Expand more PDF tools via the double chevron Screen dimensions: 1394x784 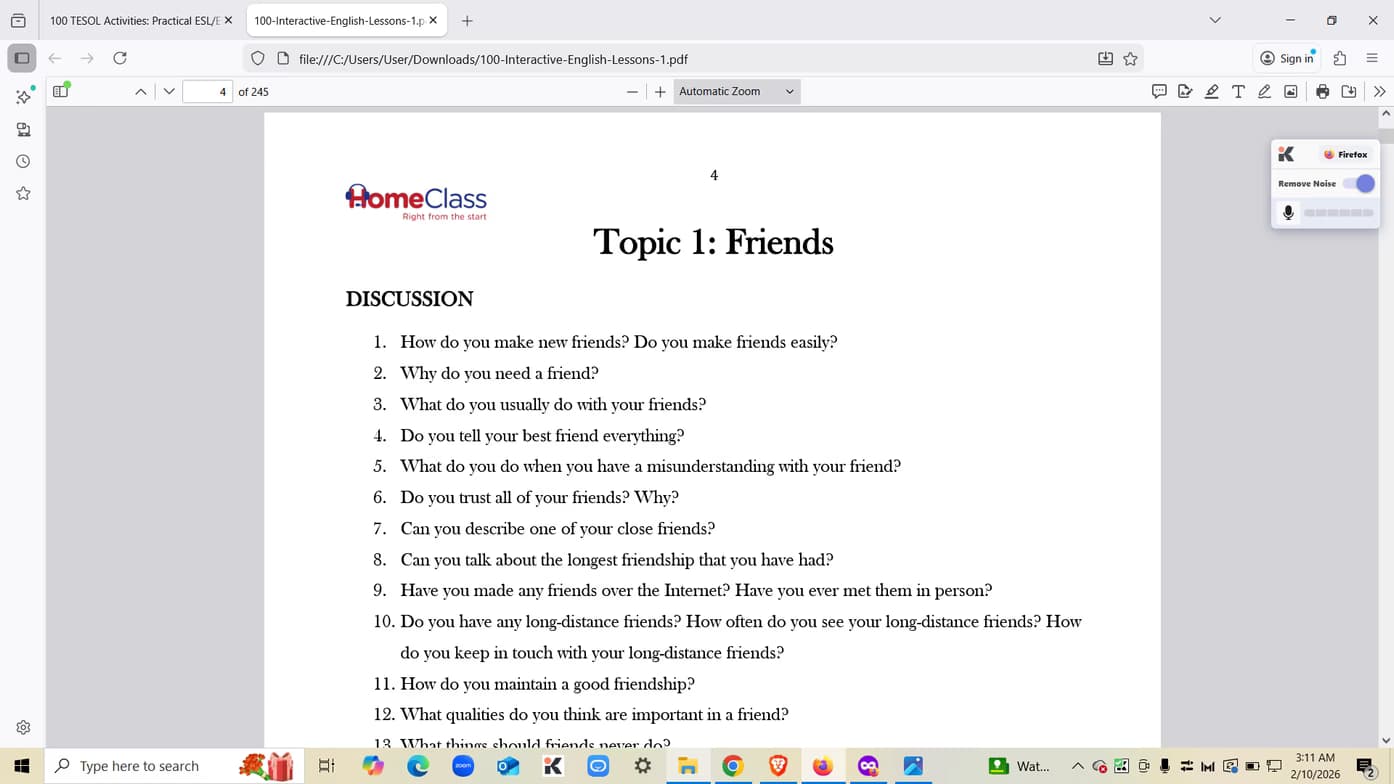[x=1380, y=91]
